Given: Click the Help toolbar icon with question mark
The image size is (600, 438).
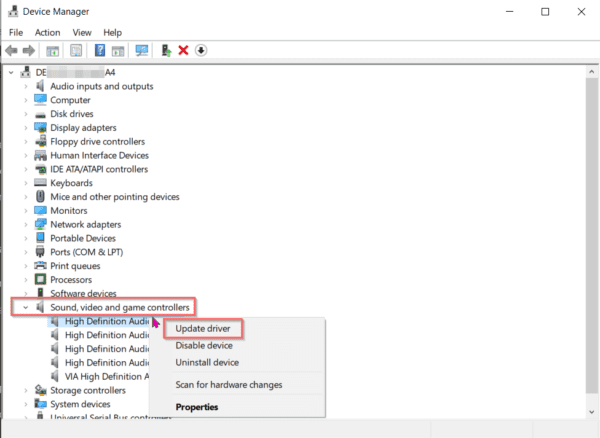Looking at the screenshot, I should click(100, 51).
